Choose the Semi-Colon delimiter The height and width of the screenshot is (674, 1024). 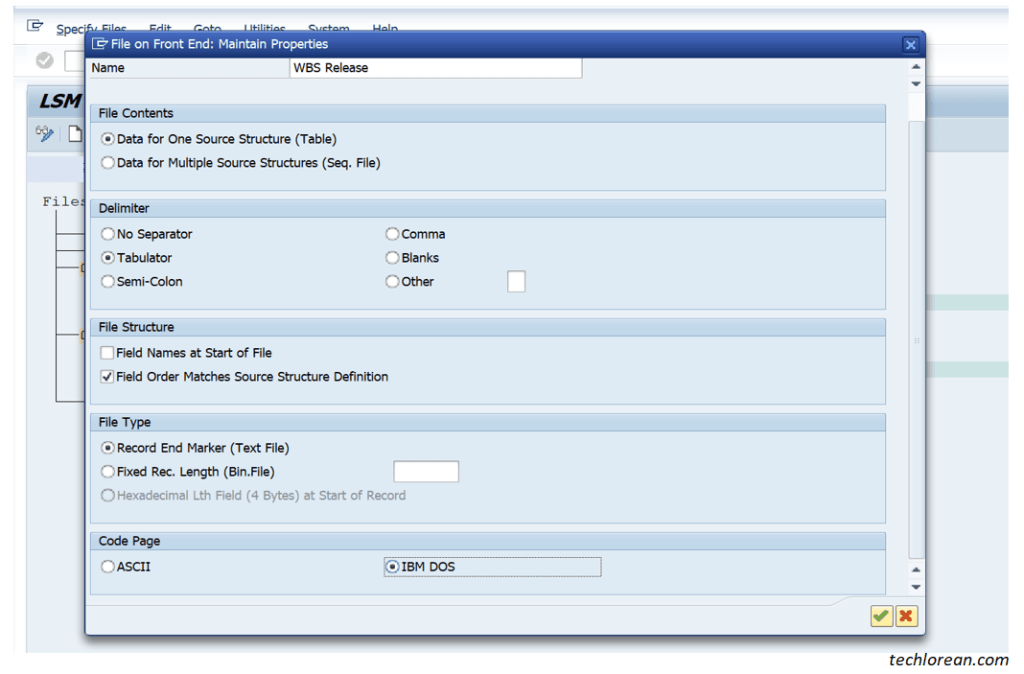pos(107,281)
